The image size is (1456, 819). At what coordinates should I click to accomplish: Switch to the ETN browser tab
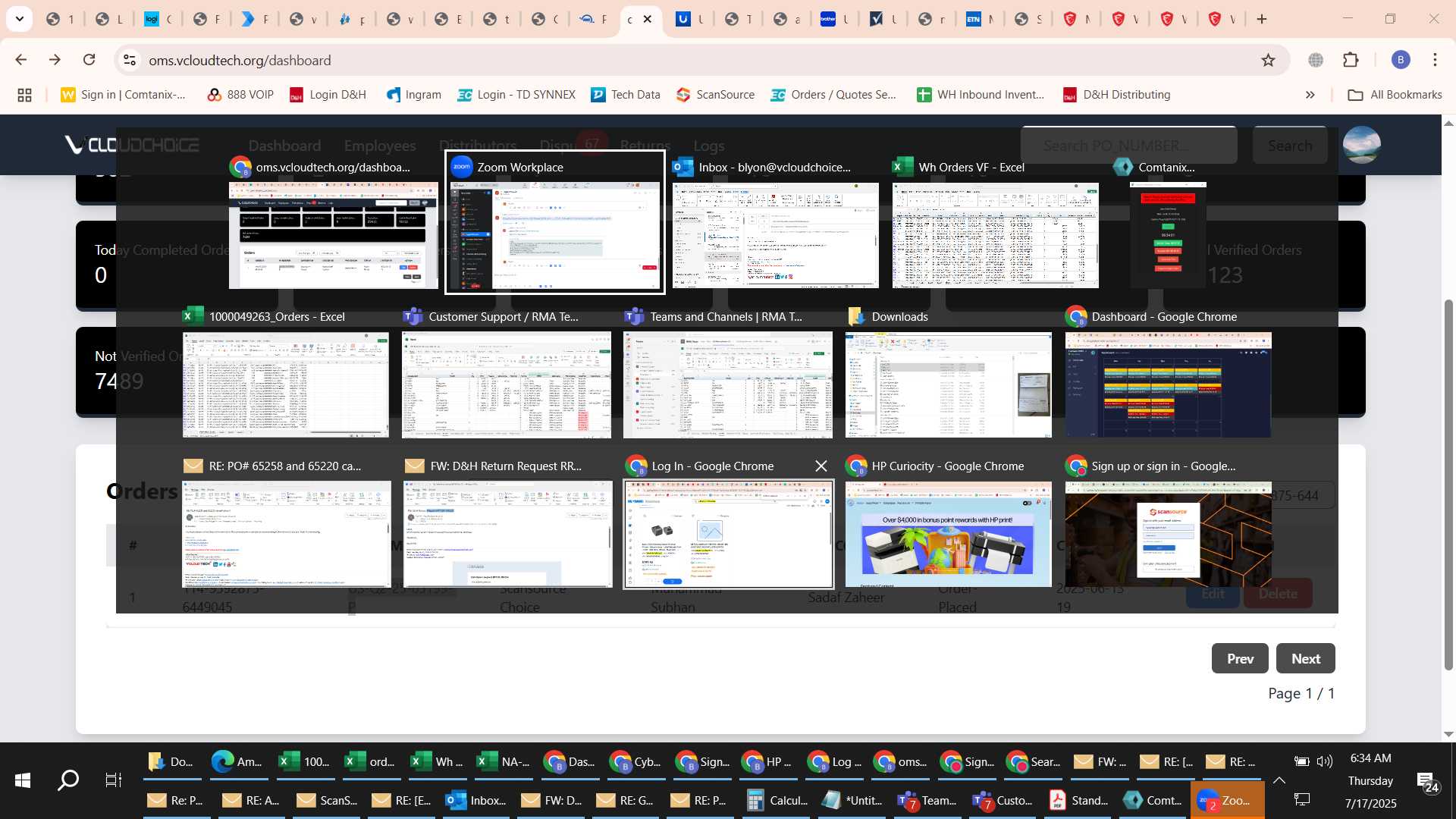(x=980, y=19)
